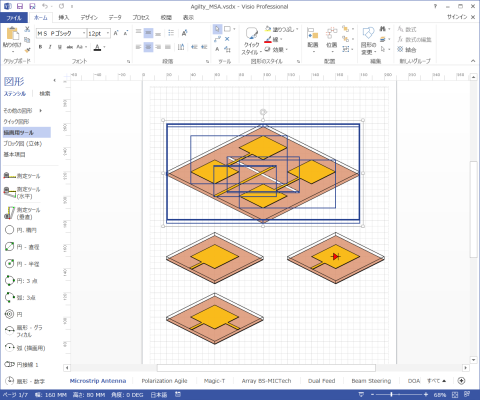Select the Block Diagram (3D) stencil
Screen dimensions: 480x400
tap(23, 144)
